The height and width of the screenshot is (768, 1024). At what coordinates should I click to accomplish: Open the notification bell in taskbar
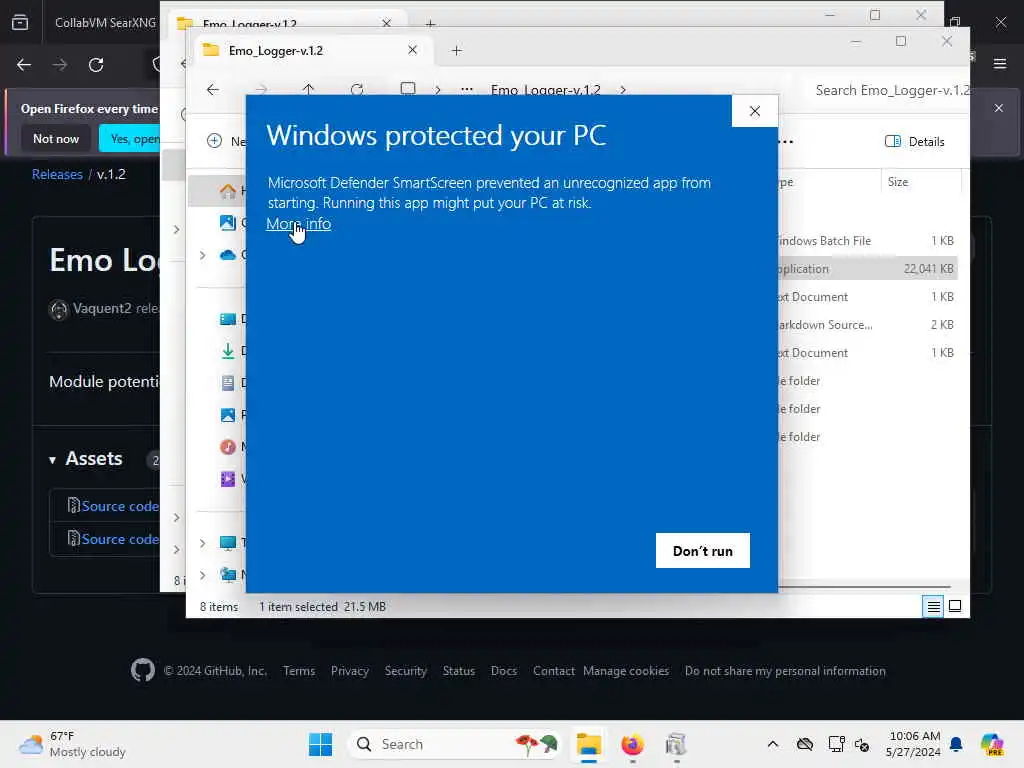pyautogui.click(x=956, y=744)
